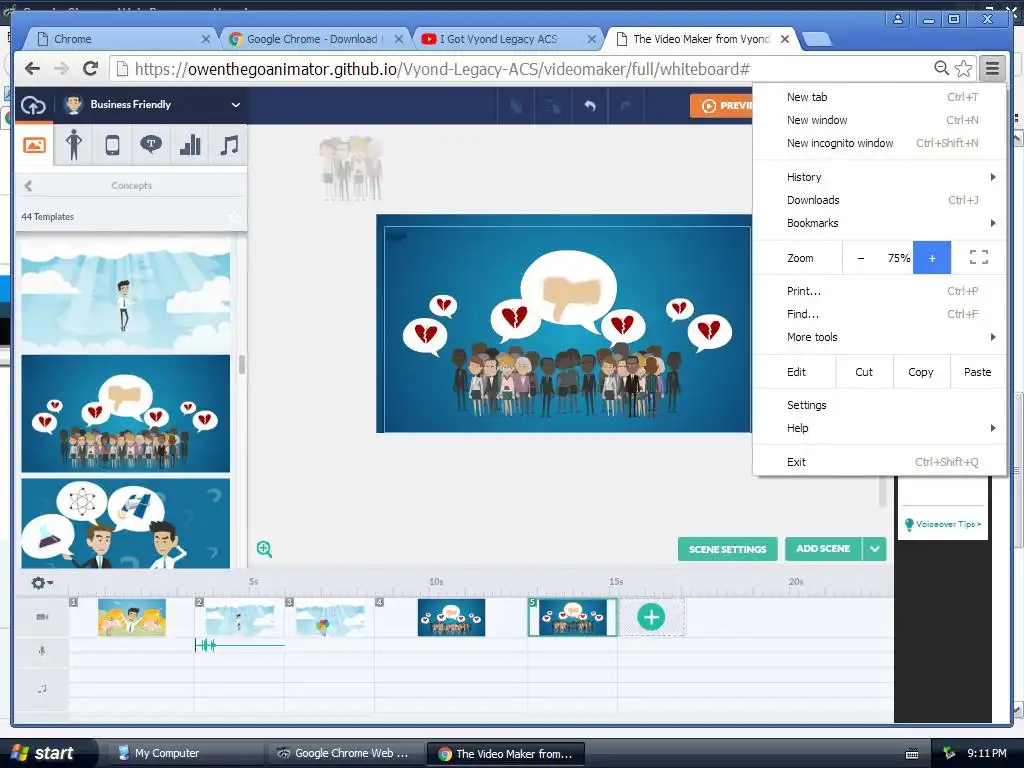The width and height of the screenshot is (1024, 768).
Task: Click Chrome browser back arrow
Action: click(32, 69)
